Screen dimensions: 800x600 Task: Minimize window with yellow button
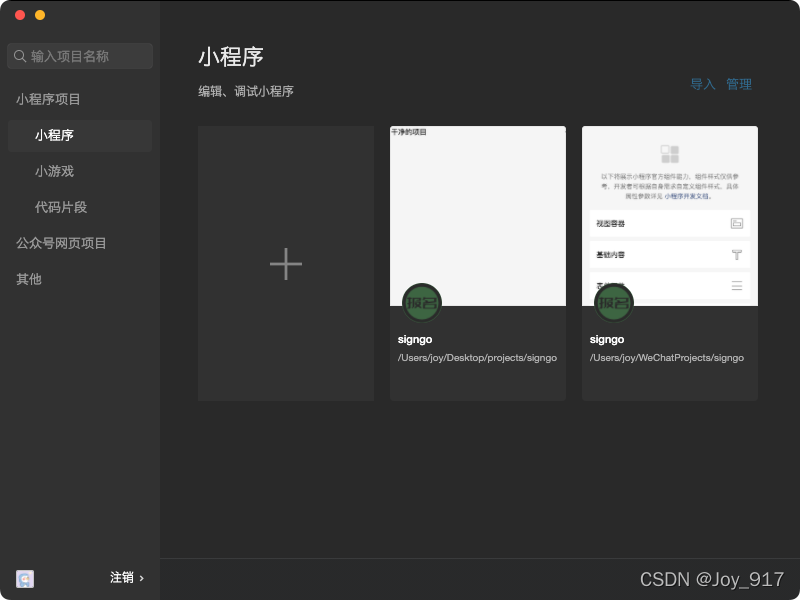40,15
